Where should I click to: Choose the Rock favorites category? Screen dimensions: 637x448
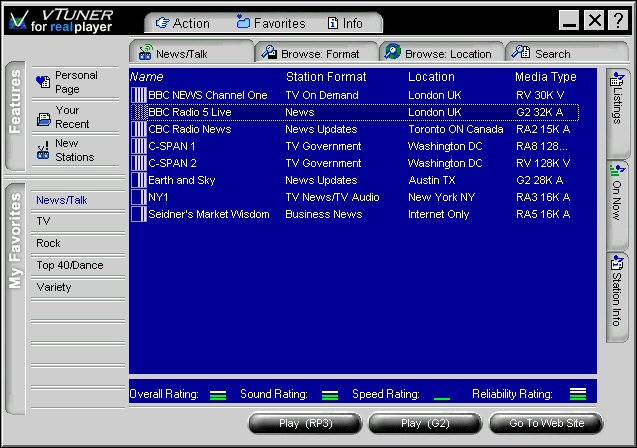click(x=48, y=243)
